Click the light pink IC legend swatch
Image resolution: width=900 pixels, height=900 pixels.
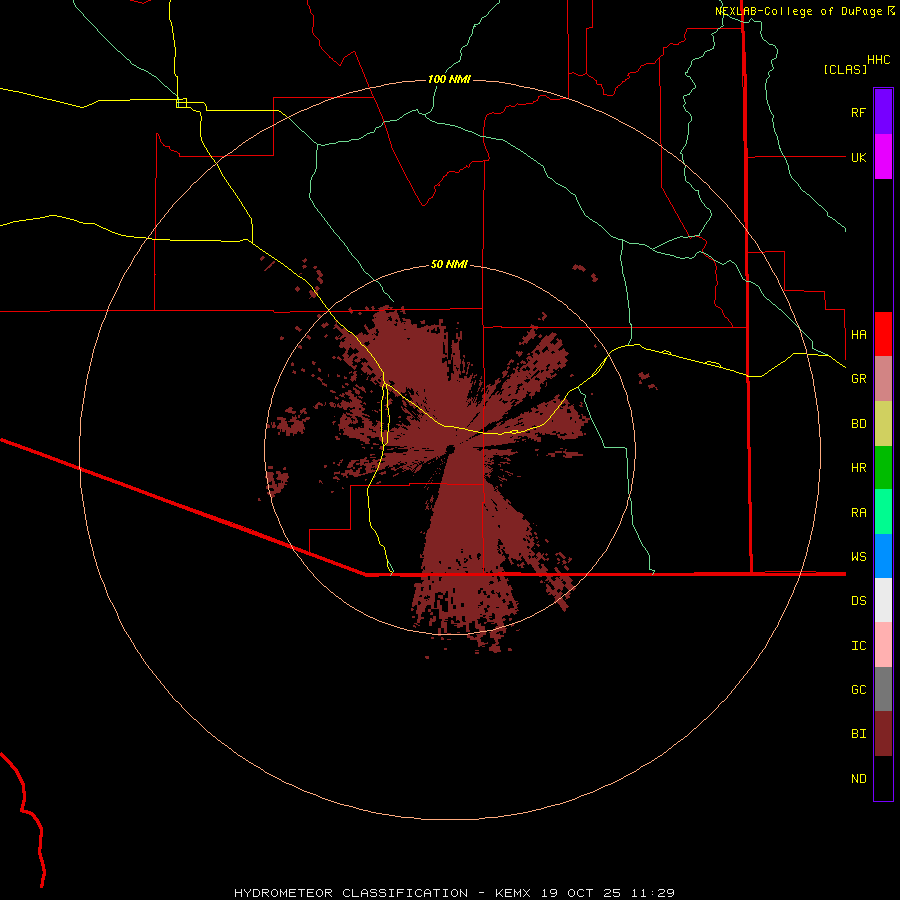[883, 645]
